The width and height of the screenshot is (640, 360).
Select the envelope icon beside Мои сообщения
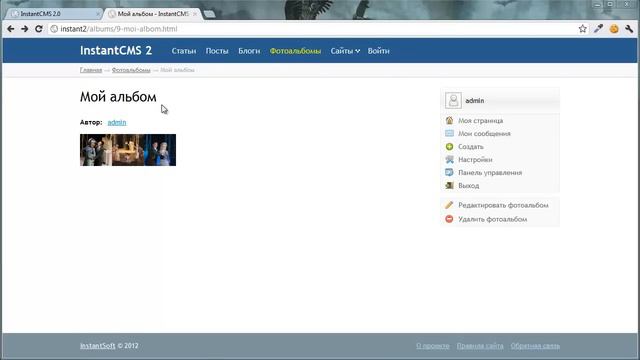[x=449, y=133]
